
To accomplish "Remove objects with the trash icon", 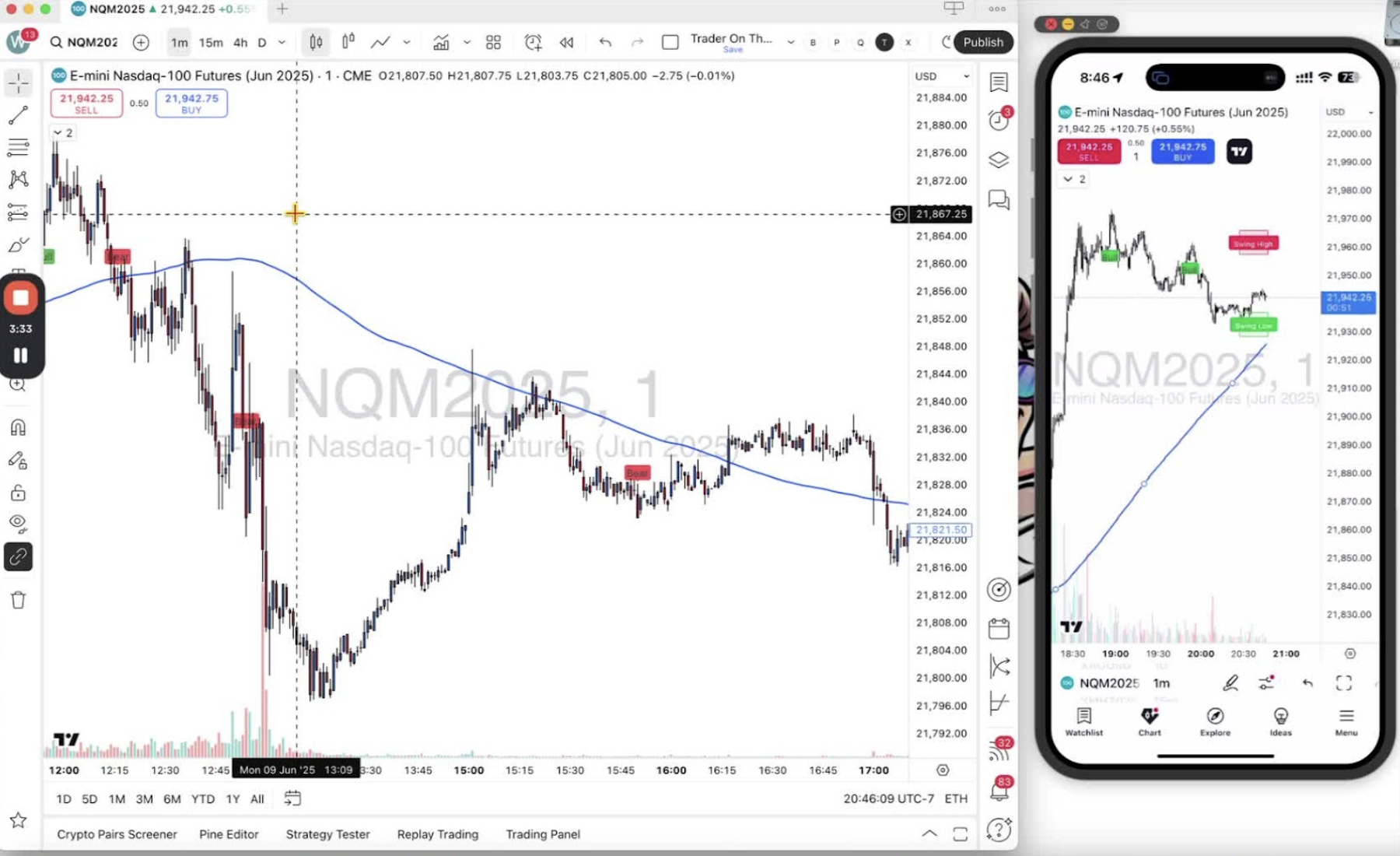I will [x=18, y=600].
